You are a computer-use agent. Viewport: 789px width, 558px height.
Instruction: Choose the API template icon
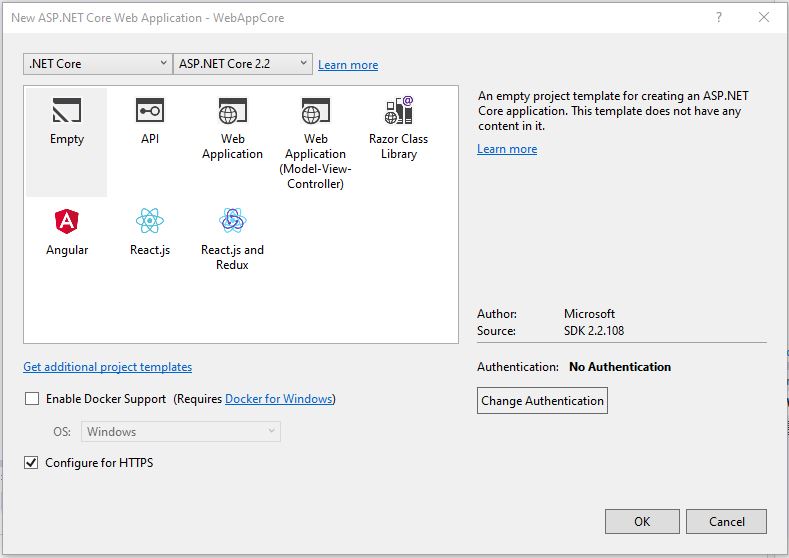pyautogui.click(x=149, y=110)
